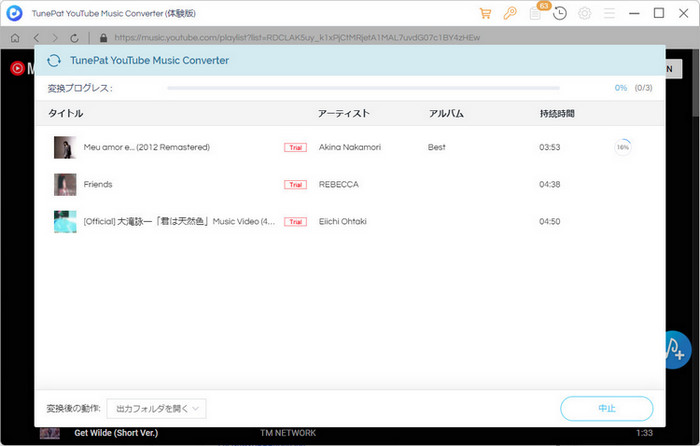Select the track title Meu amor e... (2012 Remastered)
Viewport: 700px width, 446px height.
coord(146,147)
